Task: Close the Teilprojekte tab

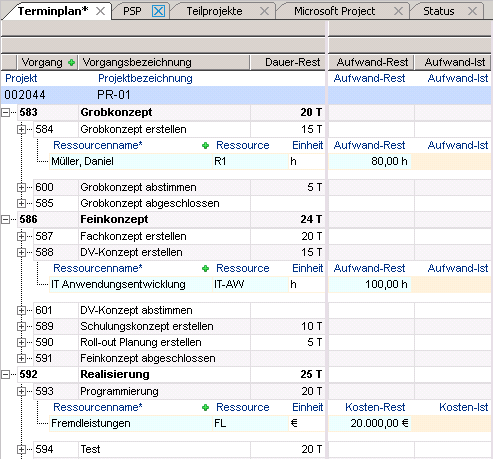Action: 264,11
